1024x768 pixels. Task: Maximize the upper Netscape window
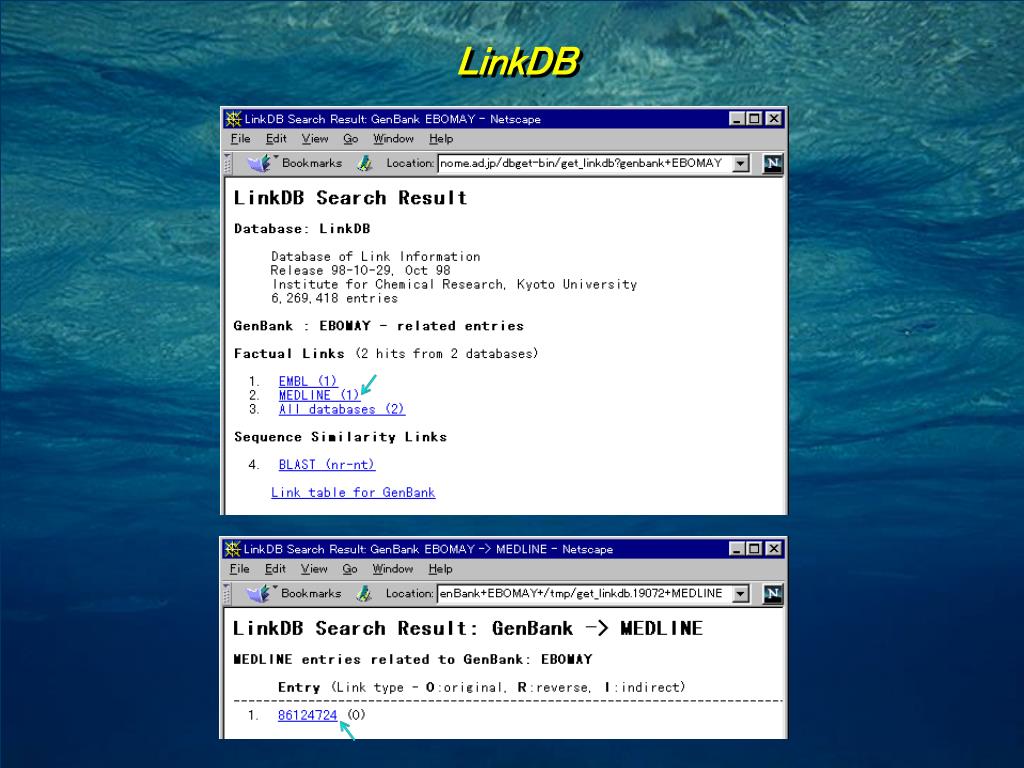point(754,119)
